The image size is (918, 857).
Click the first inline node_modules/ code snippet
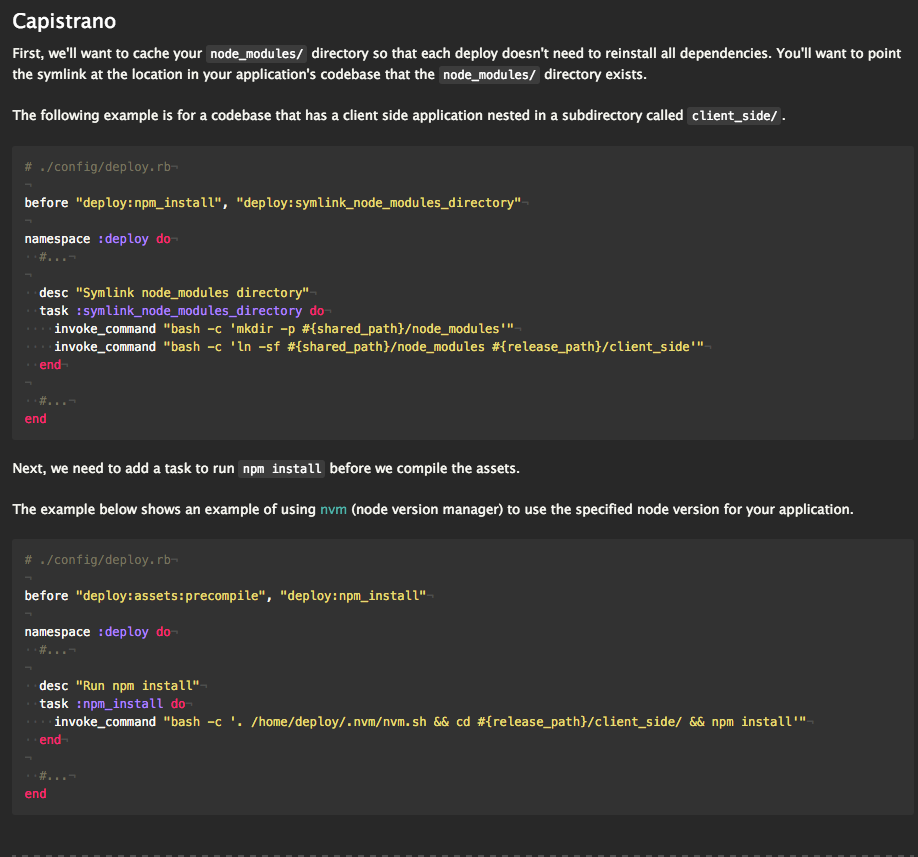256,54
